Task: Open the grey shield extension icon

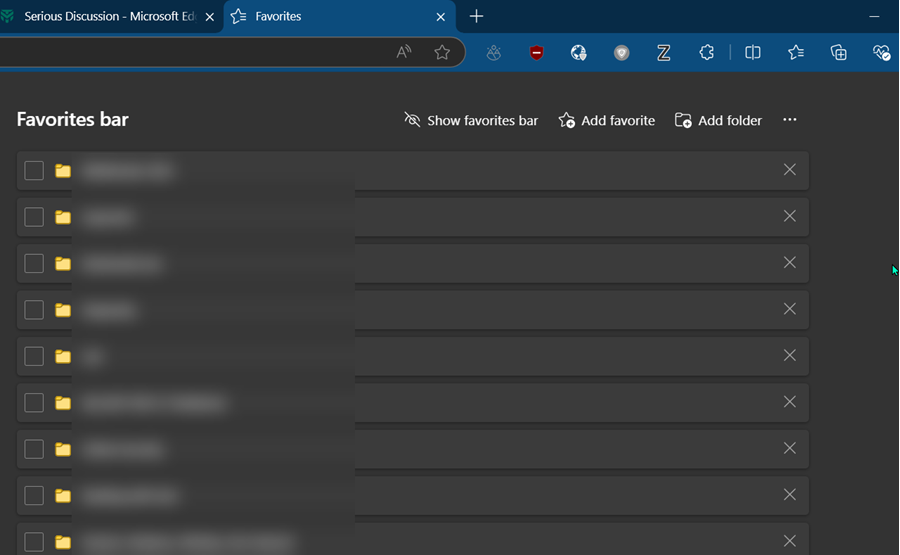Action: (x=622, y=53)
